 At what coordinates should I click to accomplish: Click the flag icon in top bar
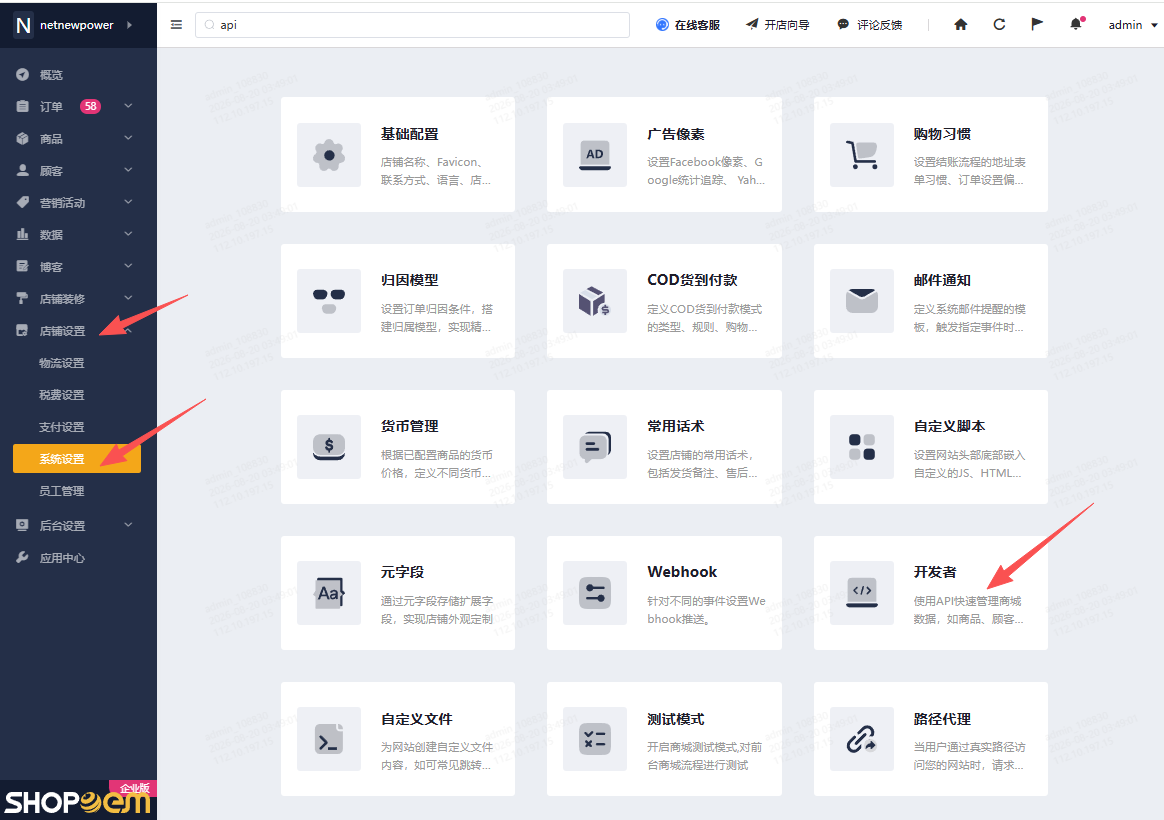[1037, 24]
